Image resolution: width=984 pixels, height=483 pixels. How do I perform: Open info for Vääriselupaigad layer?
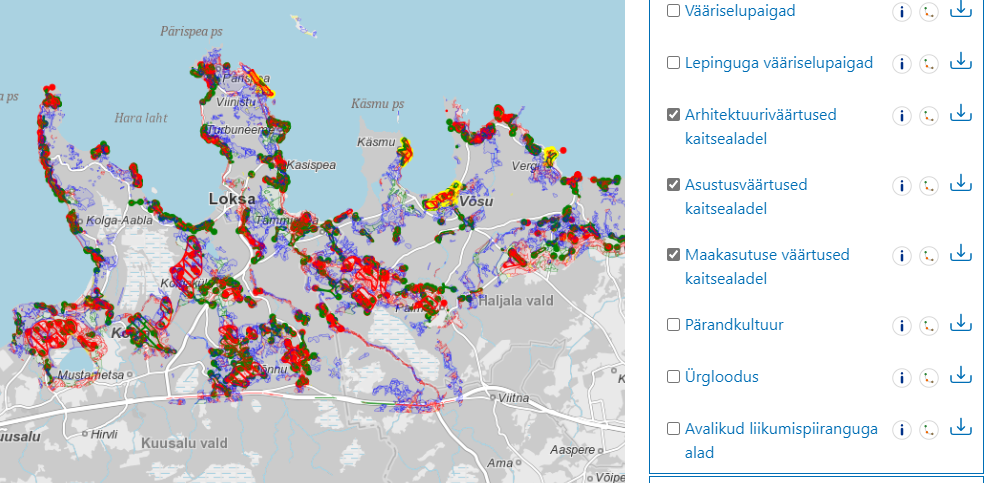pyautogui.click(x=902, y=11)
